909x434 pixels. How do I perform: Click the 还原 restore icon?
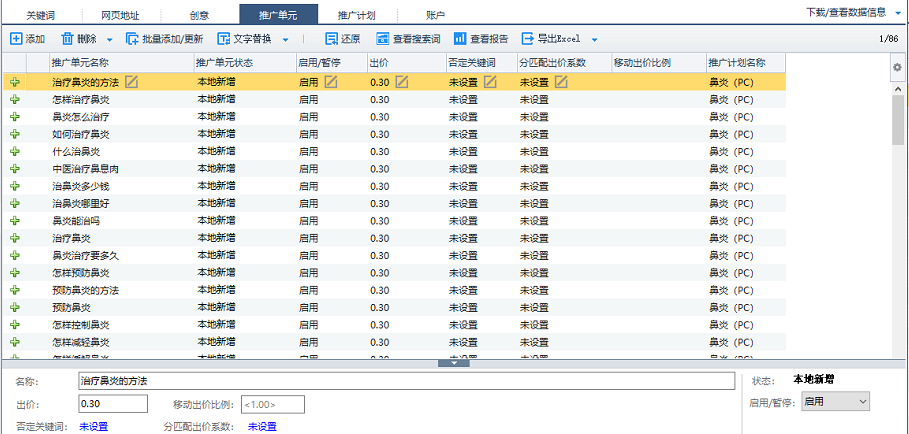332,39
